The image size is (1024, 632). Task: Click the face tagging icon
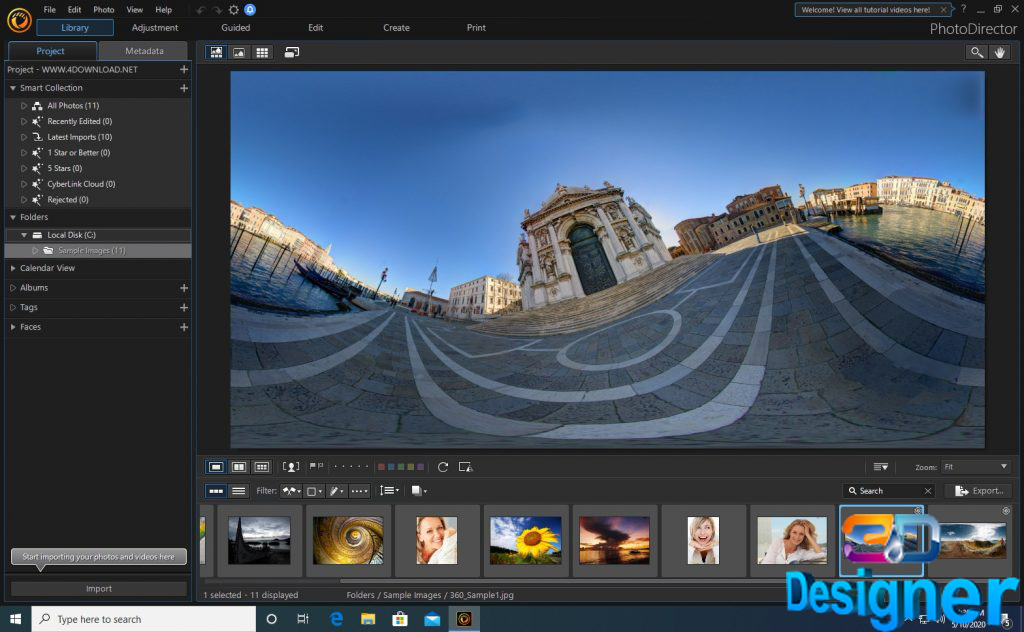click(x=291, y=467)
